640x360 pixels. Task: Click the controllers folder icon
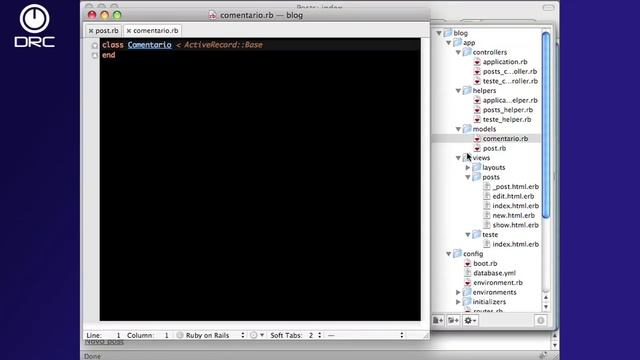point(467,52)
